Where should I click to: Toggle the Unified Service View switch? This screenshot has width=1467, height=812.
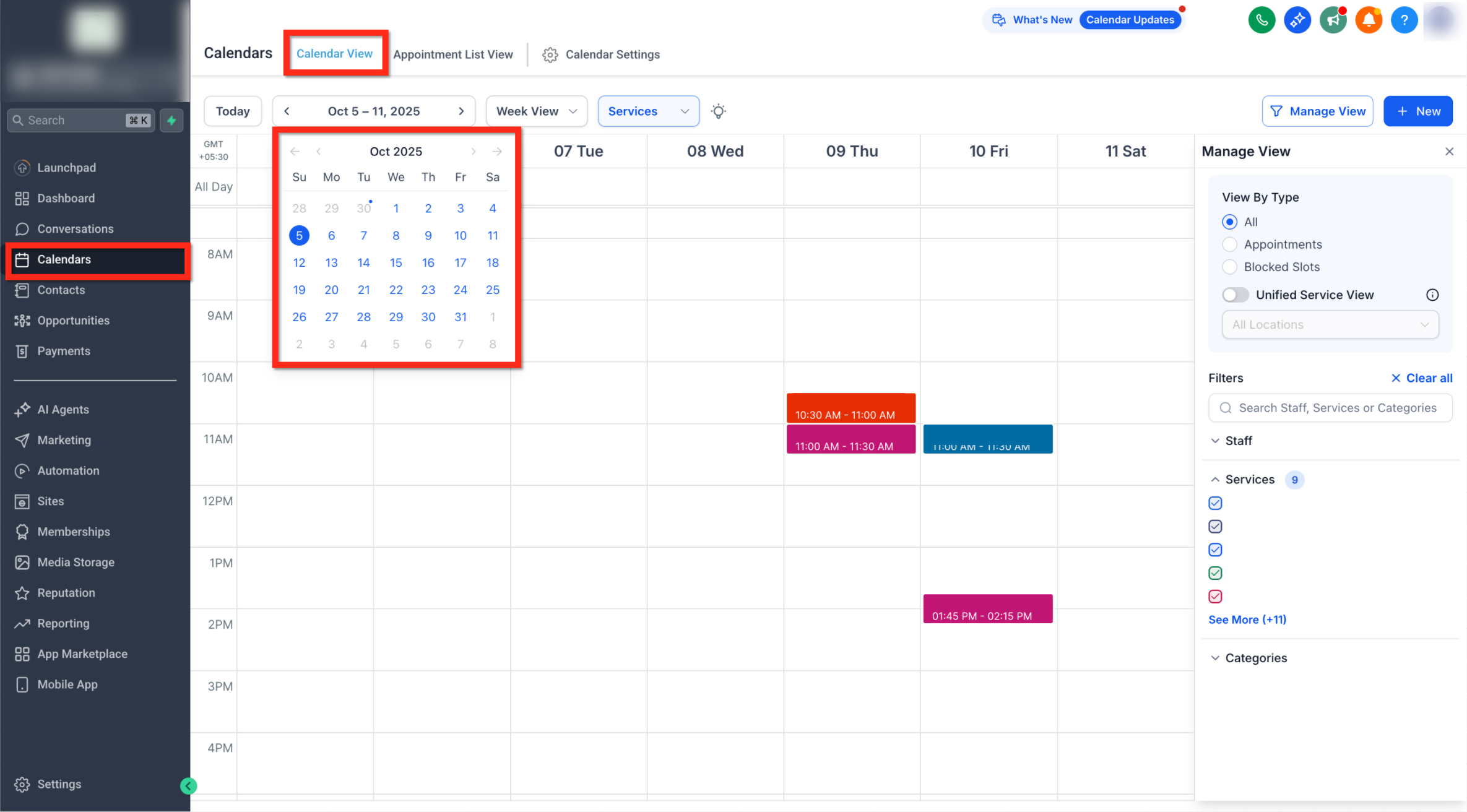click(1235, 295)
